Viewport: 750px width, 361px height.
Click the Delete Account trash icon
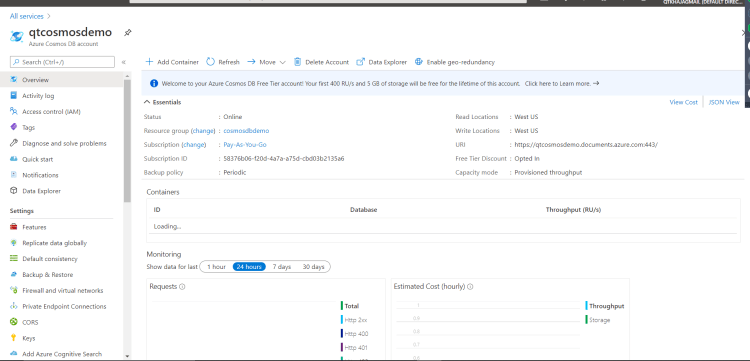(298, 62)
